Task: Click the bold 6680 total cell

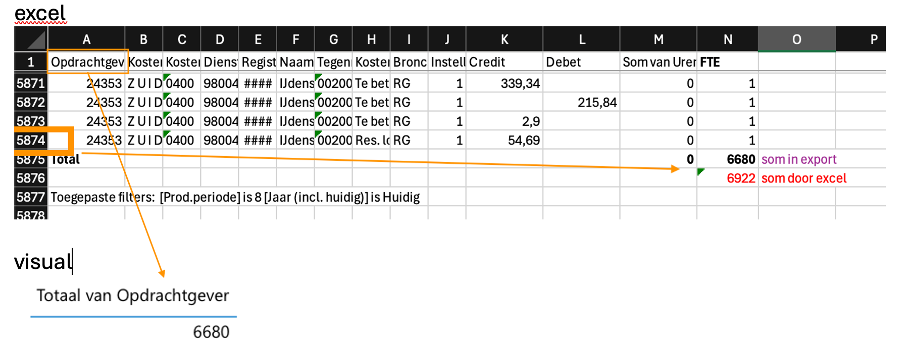Action: pyautogui.click(x=727, y=159)
